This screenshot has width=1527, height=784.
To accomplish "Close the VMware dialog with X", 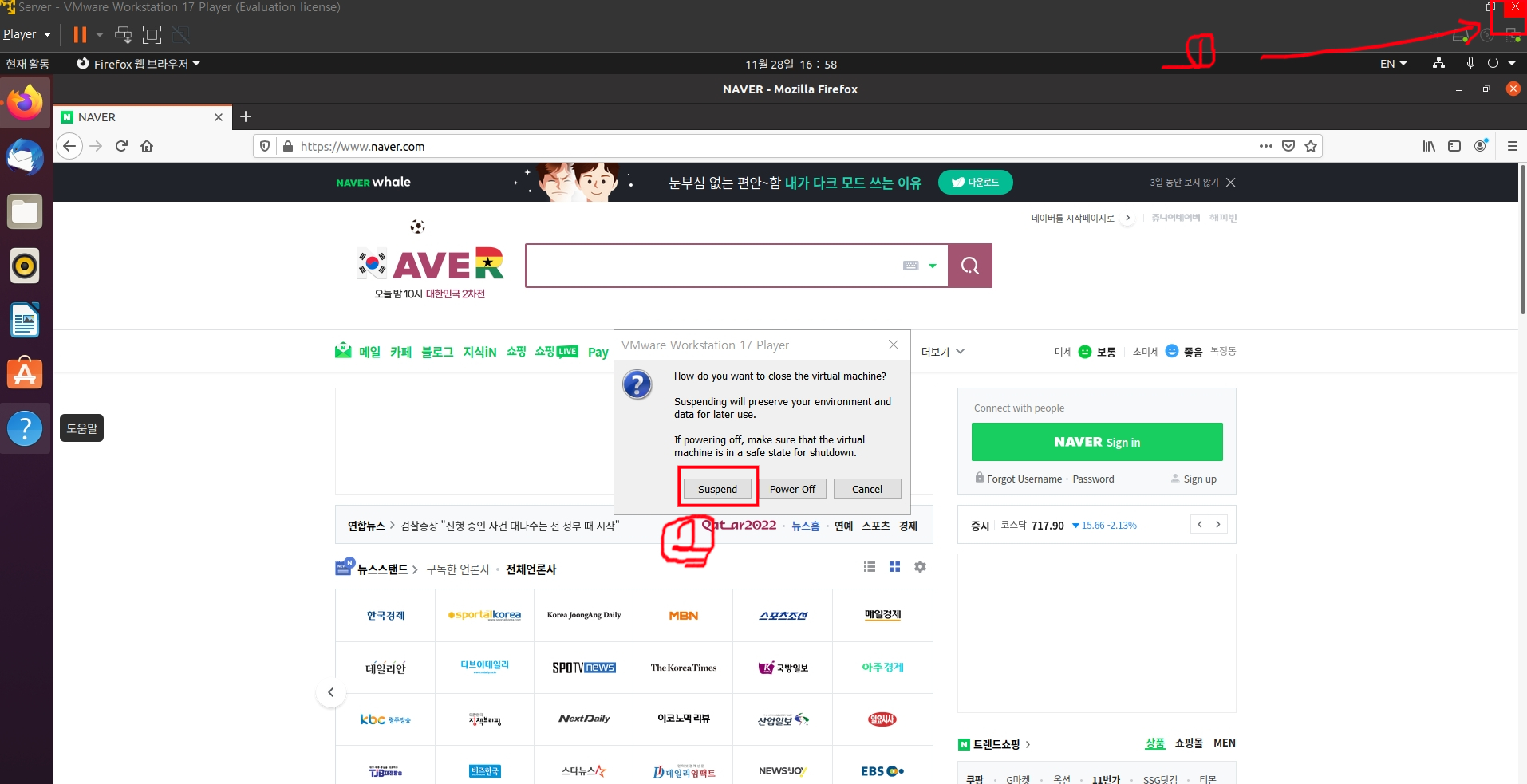I will 894,345.
